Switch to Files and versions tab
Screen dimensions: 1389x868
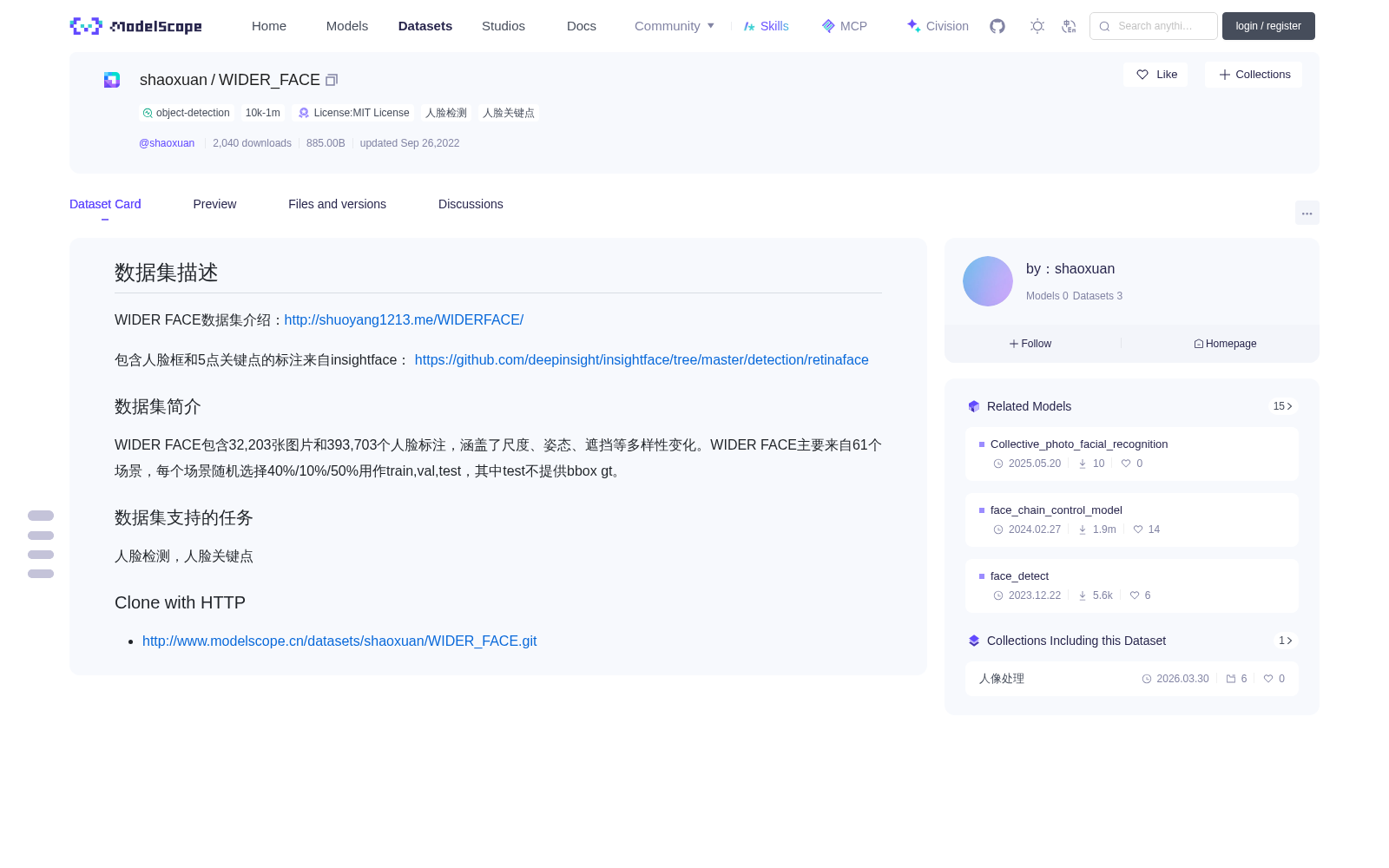337,204
